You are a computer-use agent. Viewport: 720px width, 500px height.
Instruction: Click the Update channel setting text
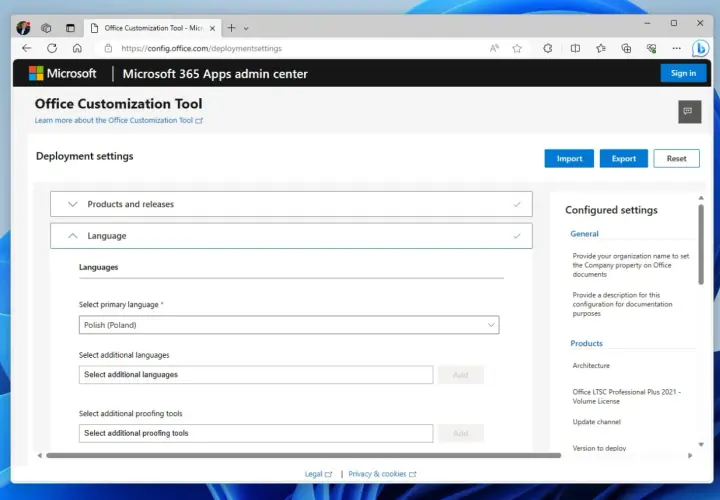click(596, 421)
